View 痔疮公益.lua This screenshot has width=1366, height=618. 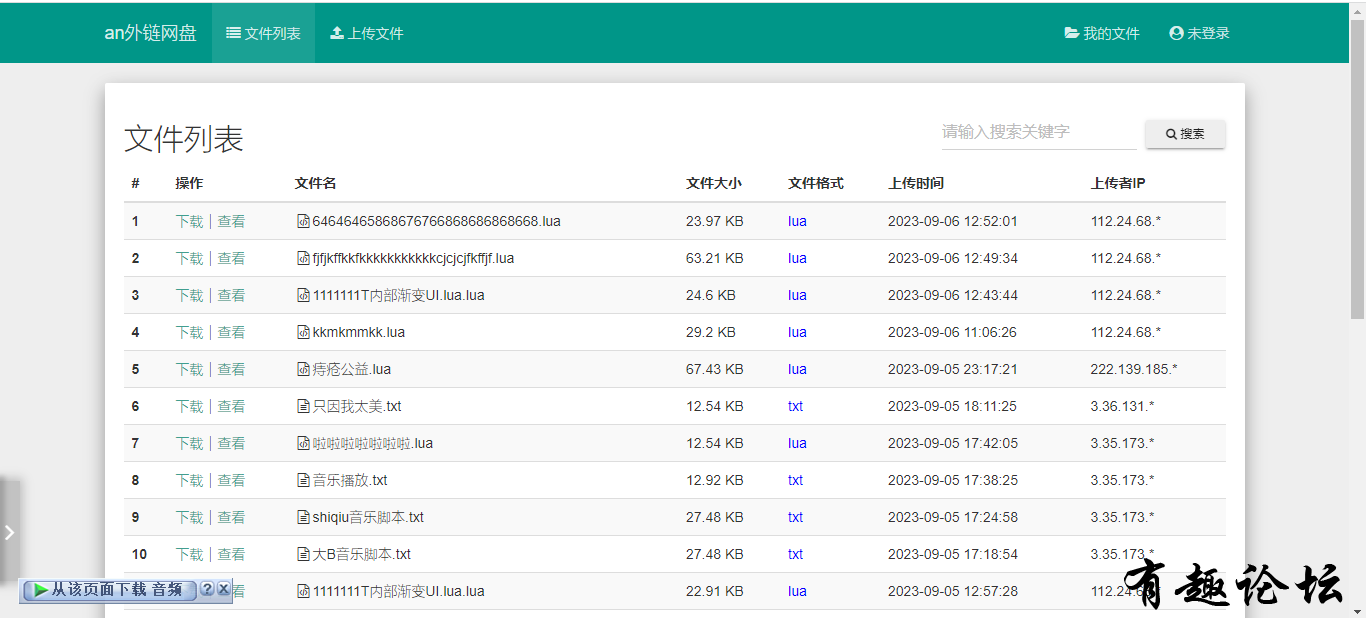tap(231, 369)
